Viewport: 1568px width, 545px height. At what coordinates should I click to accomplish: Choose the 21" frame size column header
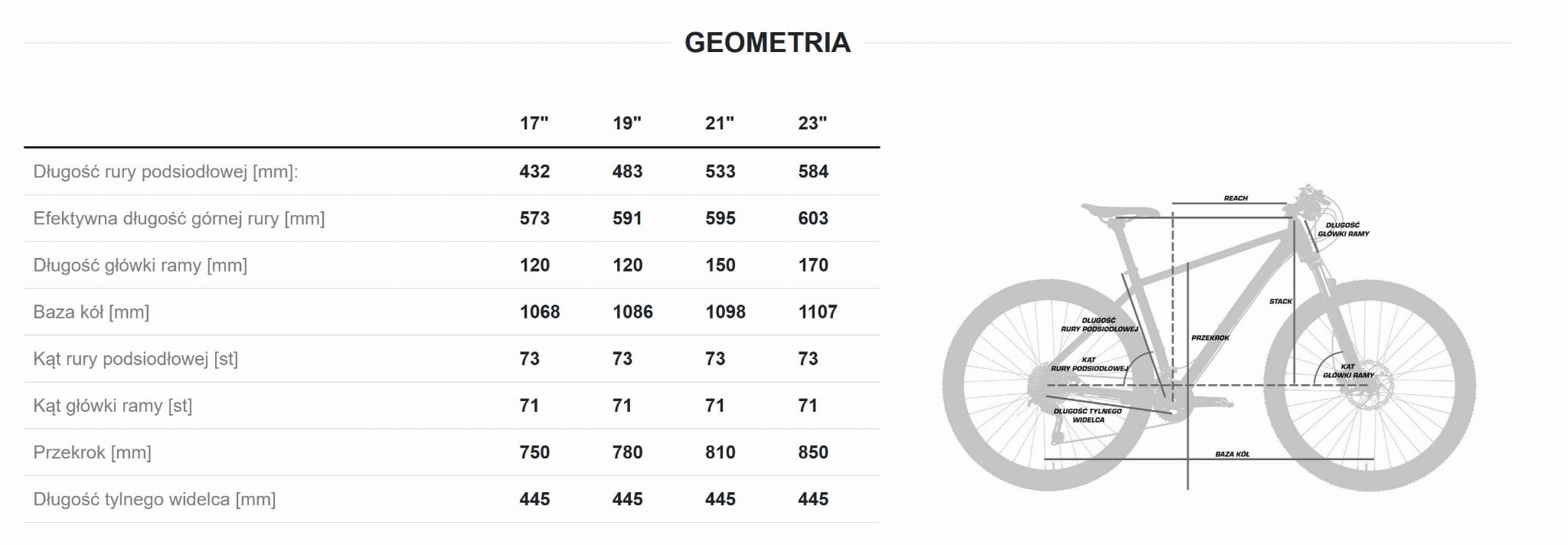pos(719,123)
